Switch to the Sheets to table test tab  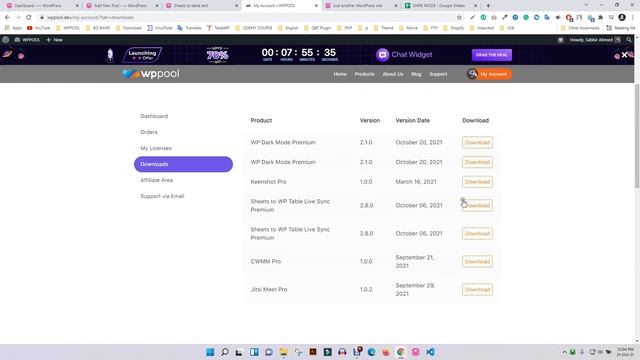pos(202,6)
